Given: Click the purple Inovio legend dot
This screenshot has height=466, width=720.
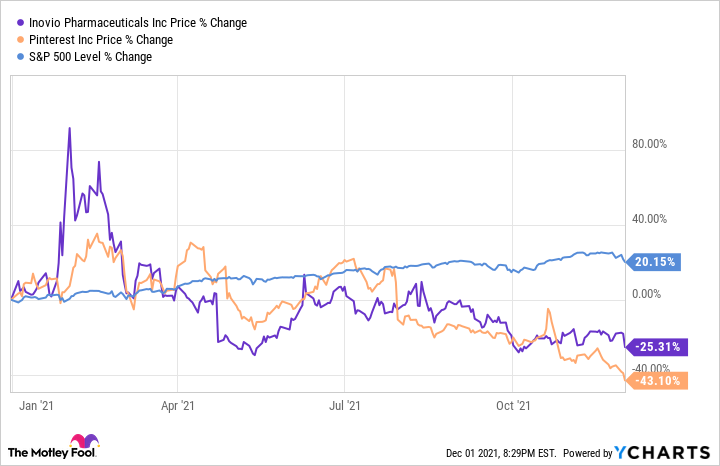Looking at the screenshot, I should pyautogui.click(x=24, y=22).
